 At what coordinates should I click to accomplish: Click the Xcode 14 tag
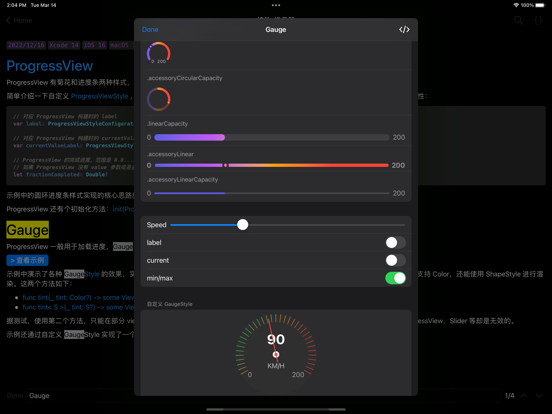64,45
